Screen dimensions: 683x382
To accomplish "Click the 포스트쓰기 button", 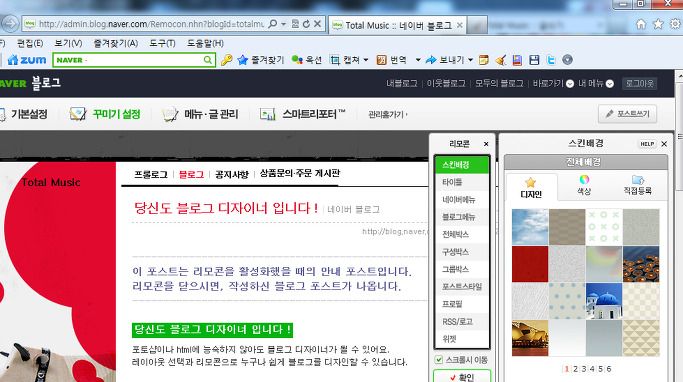I will tap(628, 114).
